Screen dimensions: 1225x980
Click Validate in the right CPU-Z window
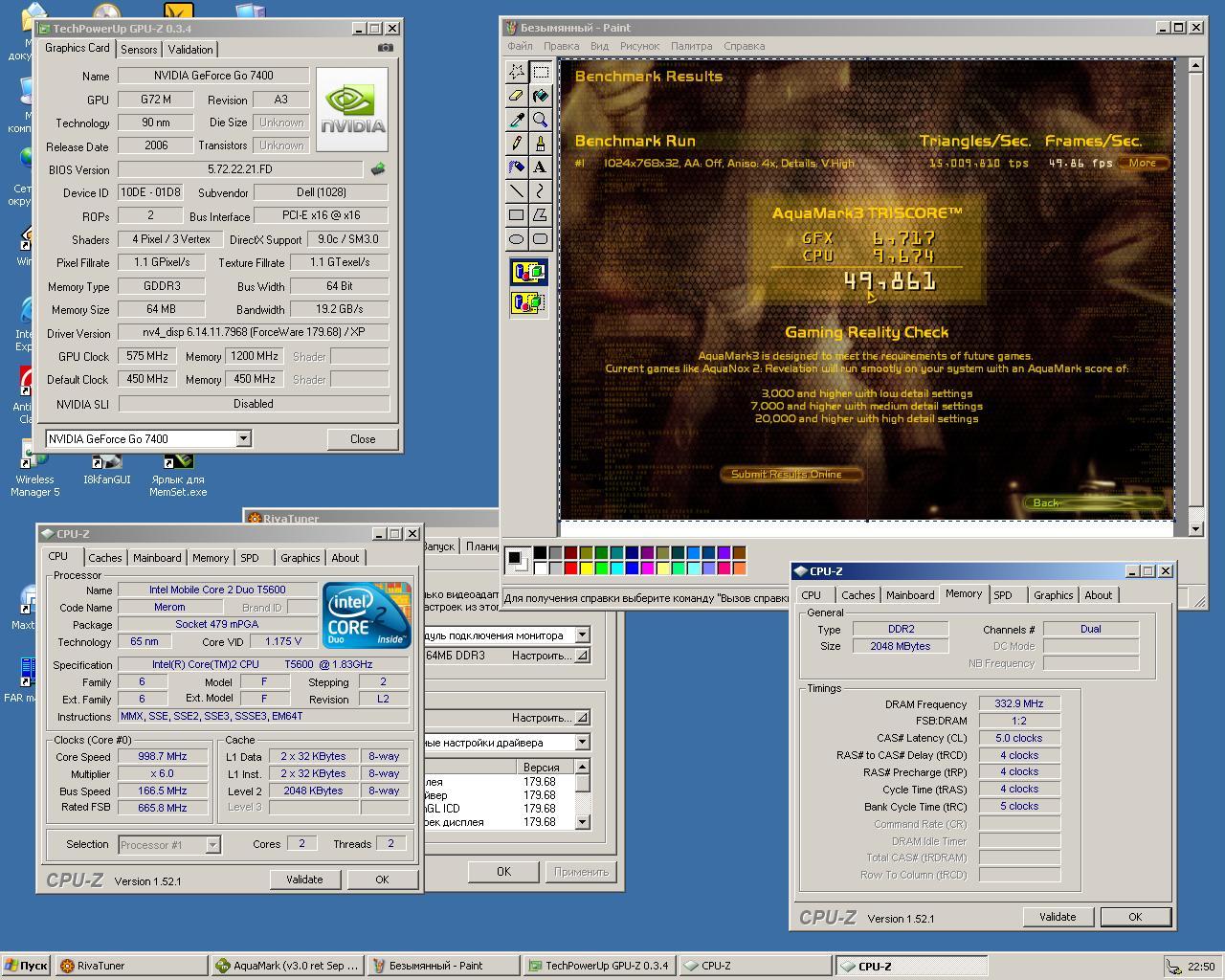(1058, 917)
